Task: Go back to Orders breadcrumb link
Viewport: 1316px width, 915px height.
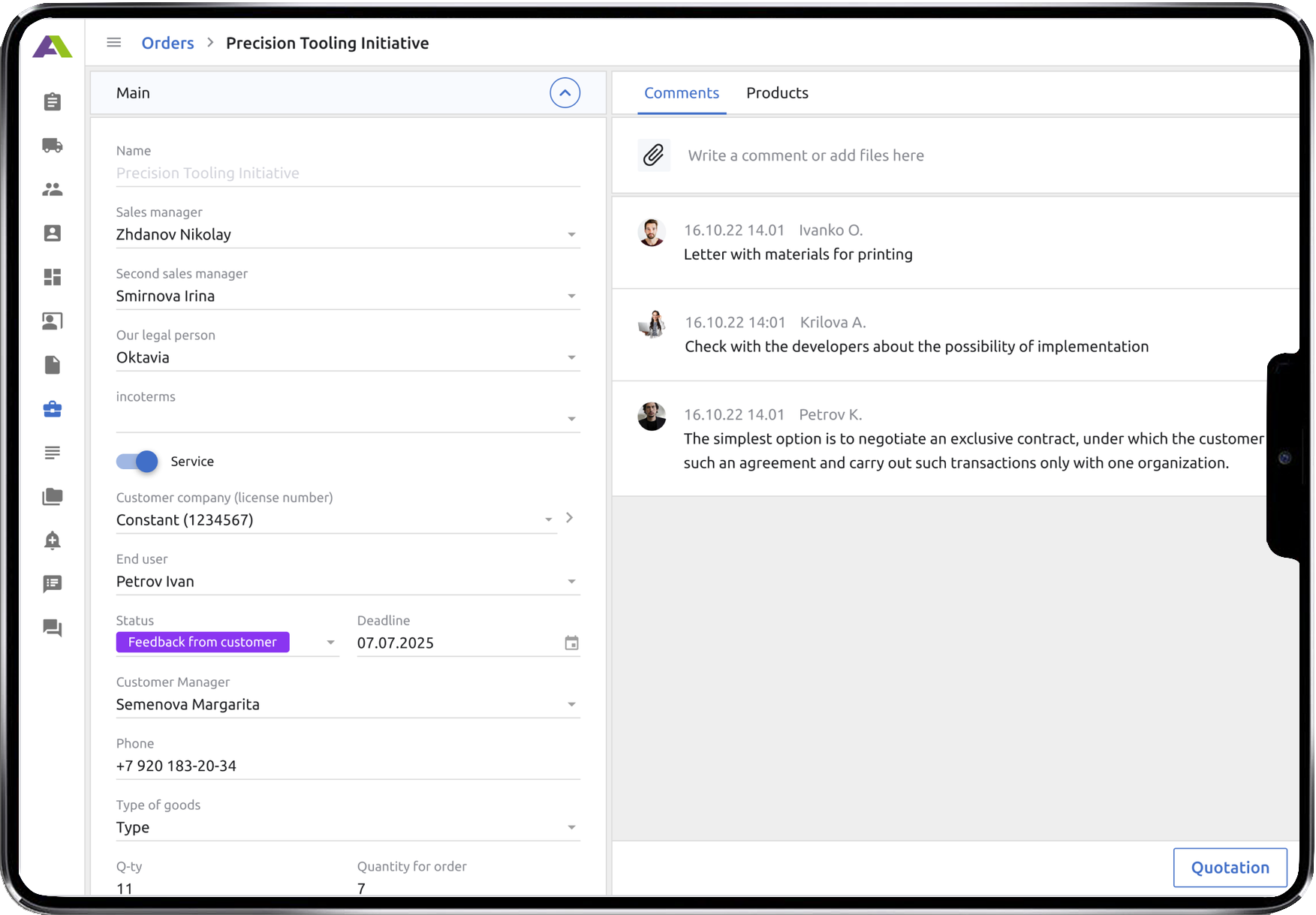Action: [167, 44]
